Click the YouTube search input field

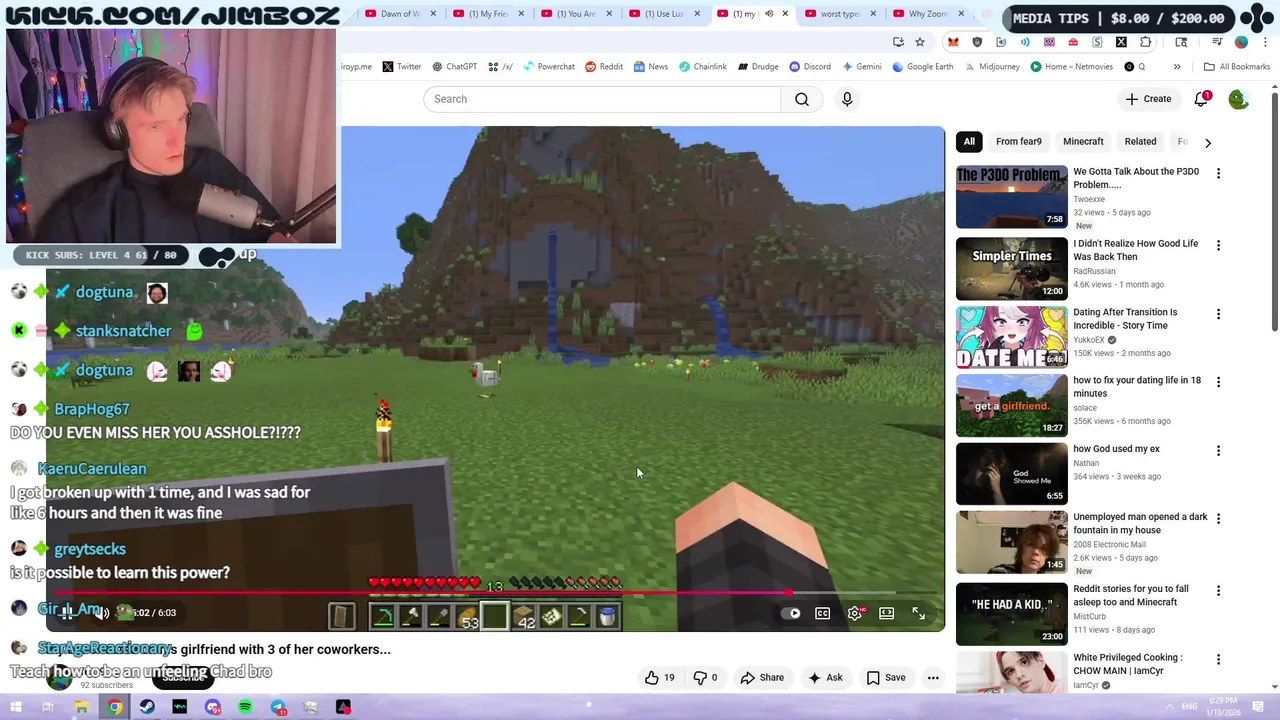tap(602, 99)
